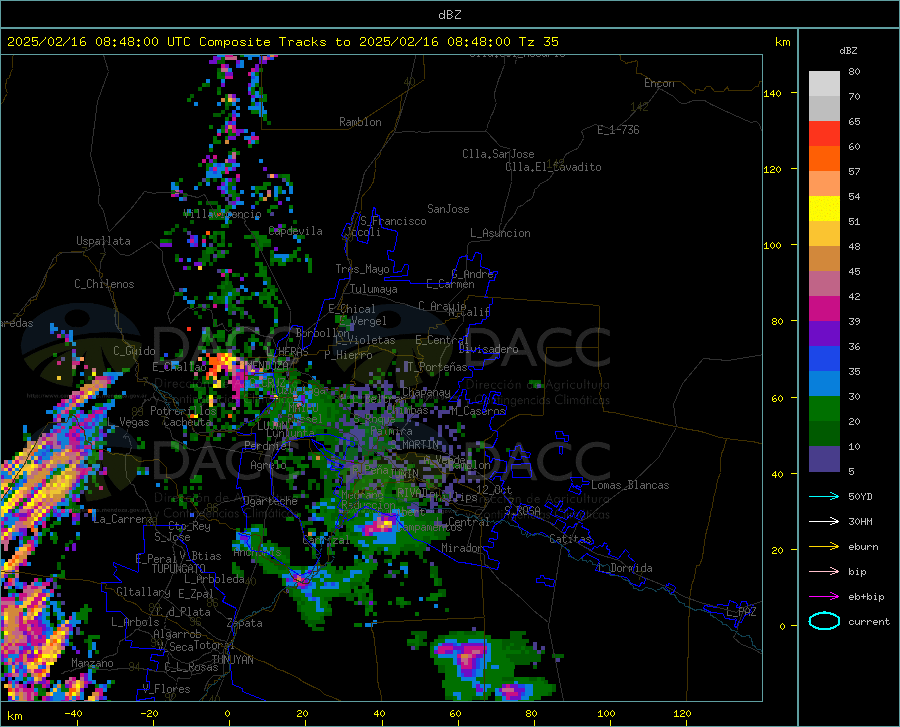Click the 'Ugarteche' map label
The height and width of the screenshot is (727, 900).
point(270,501)
